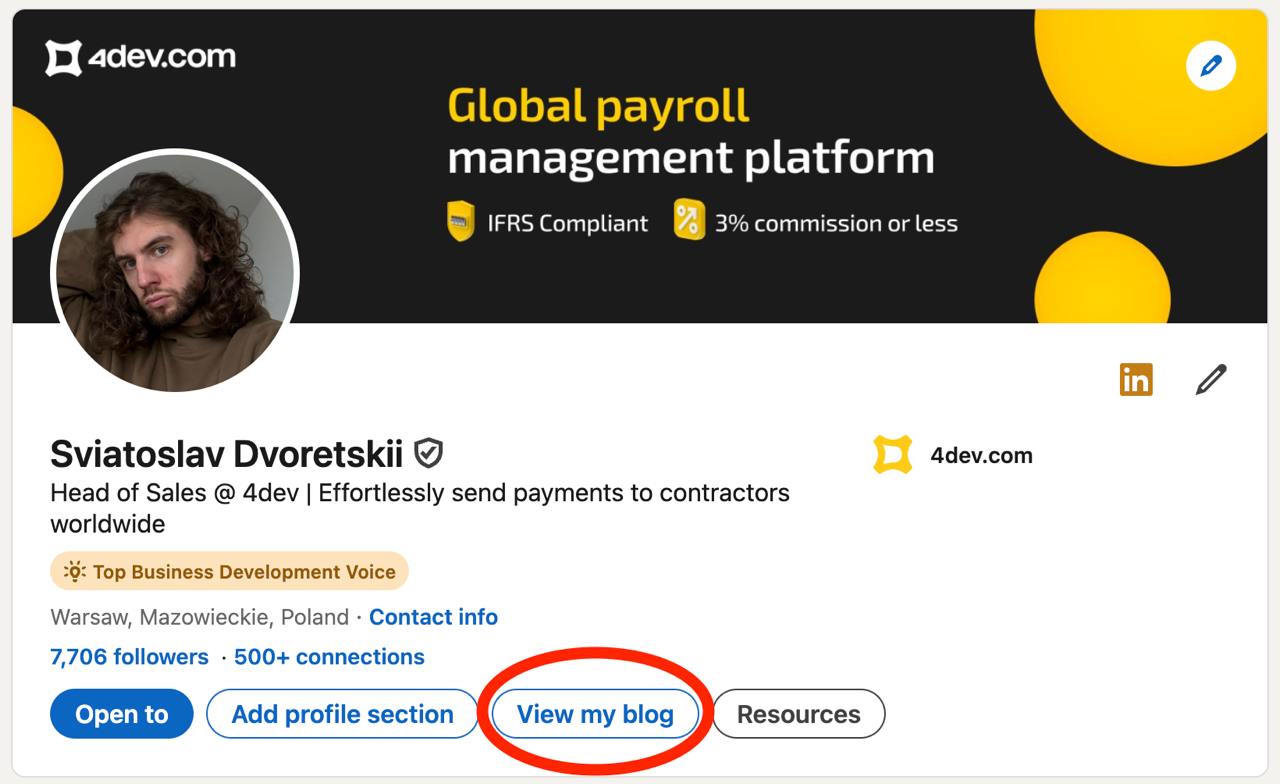Click the IFRS Compliant shield icon
Viewport: 1280px width, 784px height.
[x=460, y=222]
